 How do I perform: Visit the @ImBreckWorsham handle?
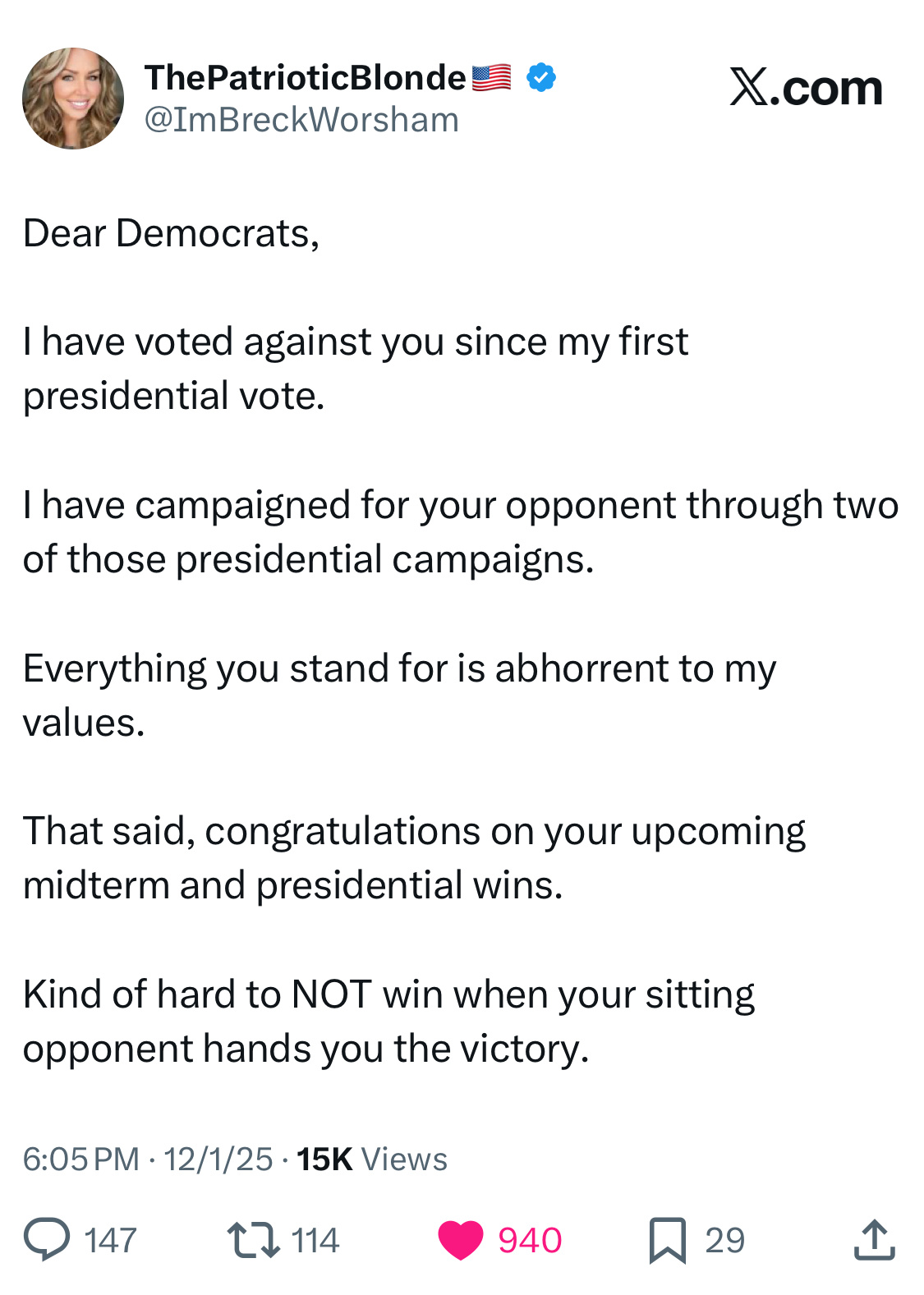click(x=301, y=120)
